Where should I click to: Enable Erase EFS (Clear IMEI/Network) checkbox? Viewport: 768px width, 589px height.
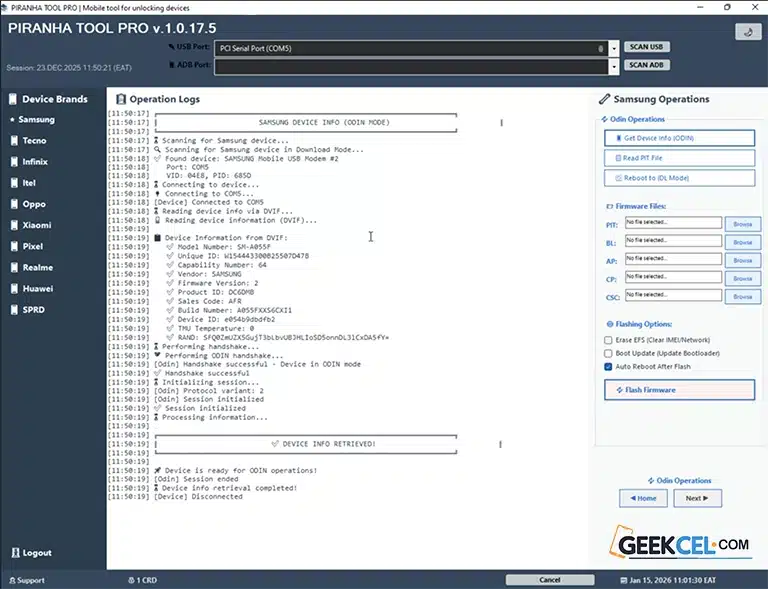pyautogui.click(x=608, y=340)
